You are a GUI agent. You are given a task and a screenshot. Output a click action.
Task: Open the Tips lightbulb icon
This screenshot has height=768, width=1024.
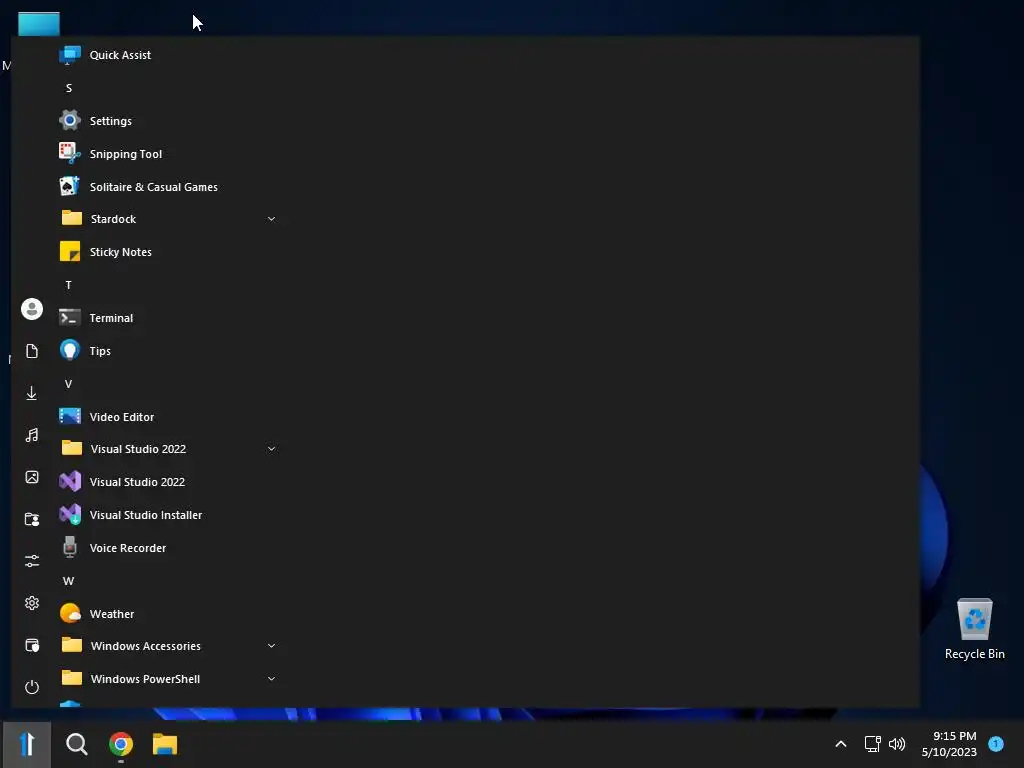pyautogui.click(x=70, y=350)
